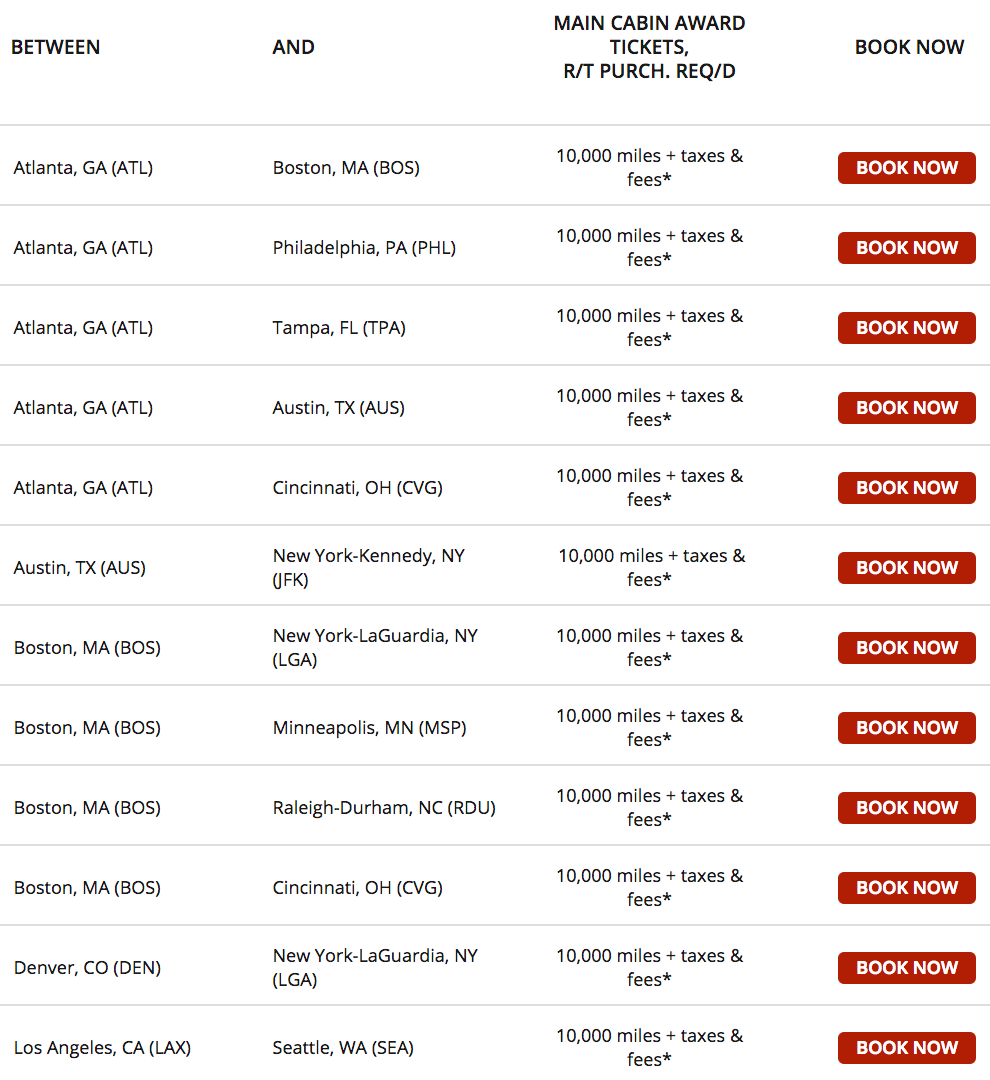
Task: Book Denver to New York-LaGuardia
Action: [x=906, y=968]
